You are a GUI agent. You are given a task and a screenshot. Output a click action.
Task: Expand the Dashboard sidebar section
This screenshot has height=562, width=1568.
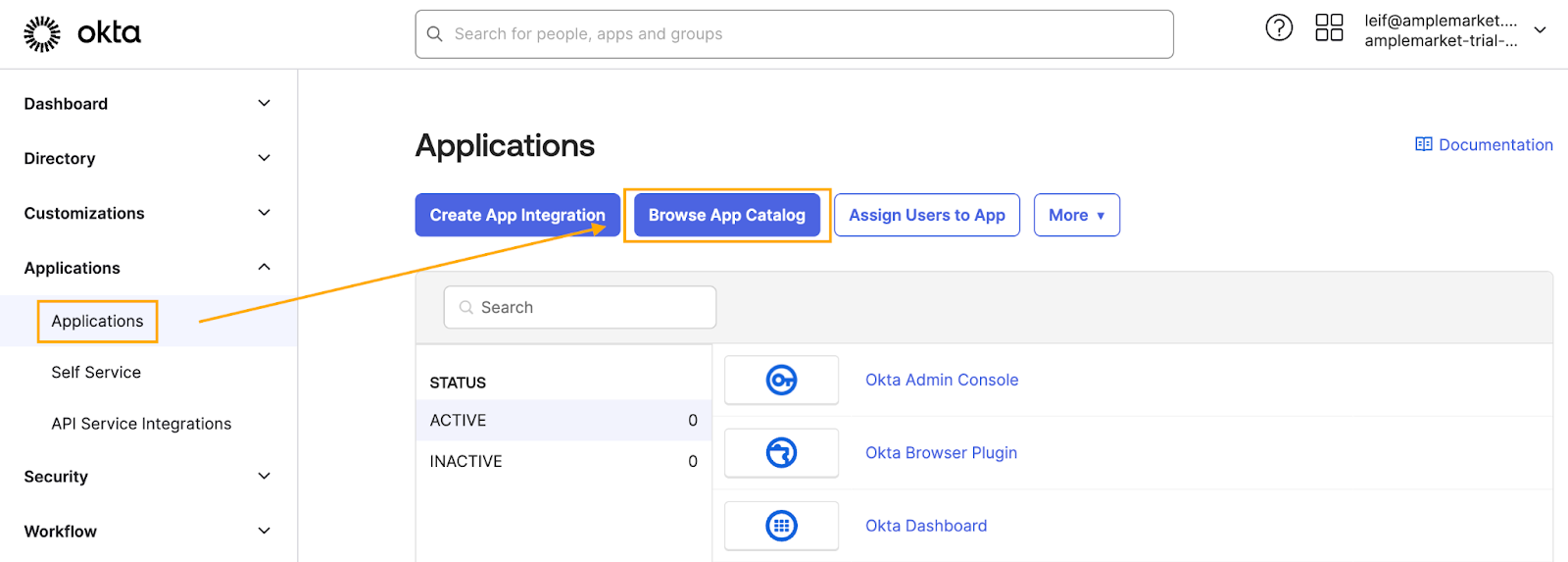pos(264,103)
